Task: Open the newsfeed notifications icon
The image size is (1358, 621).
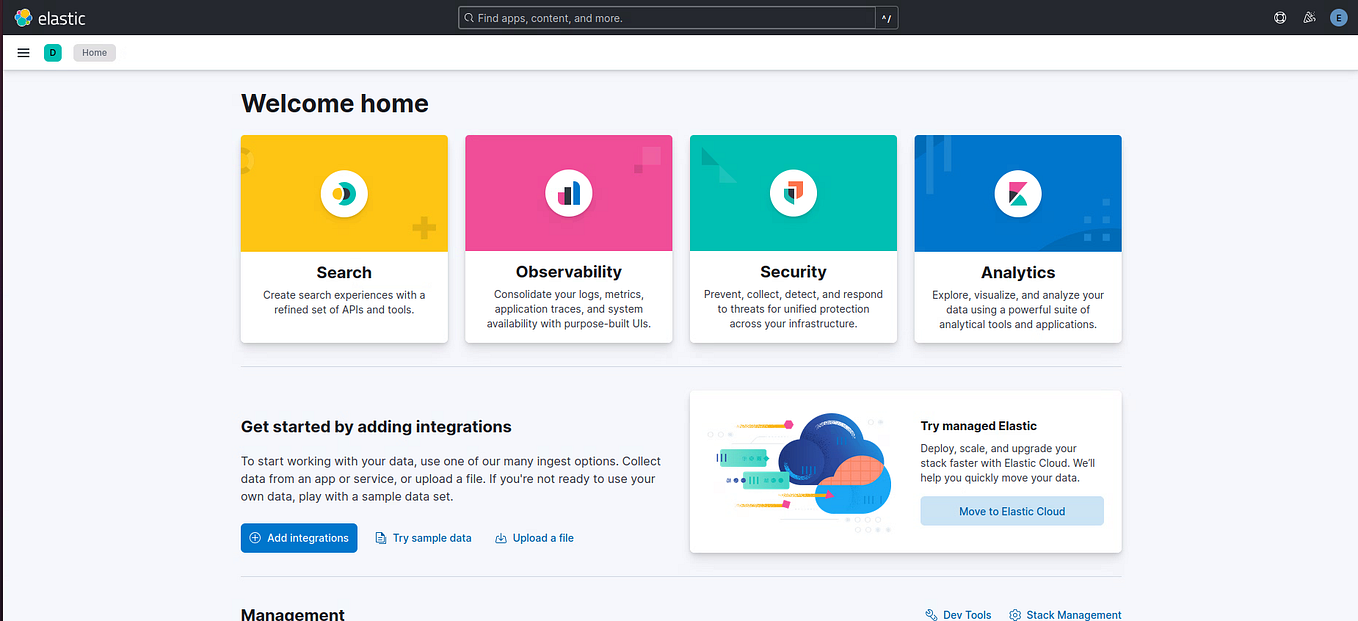Action: (x=1309, y=17)
